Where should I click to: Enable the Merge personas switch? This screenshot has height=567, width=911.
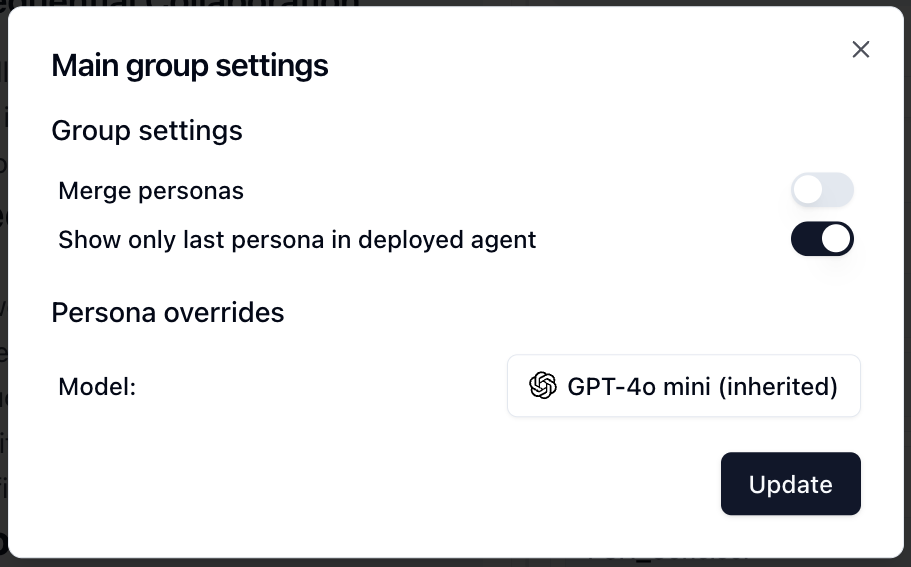tap(822, 190)
